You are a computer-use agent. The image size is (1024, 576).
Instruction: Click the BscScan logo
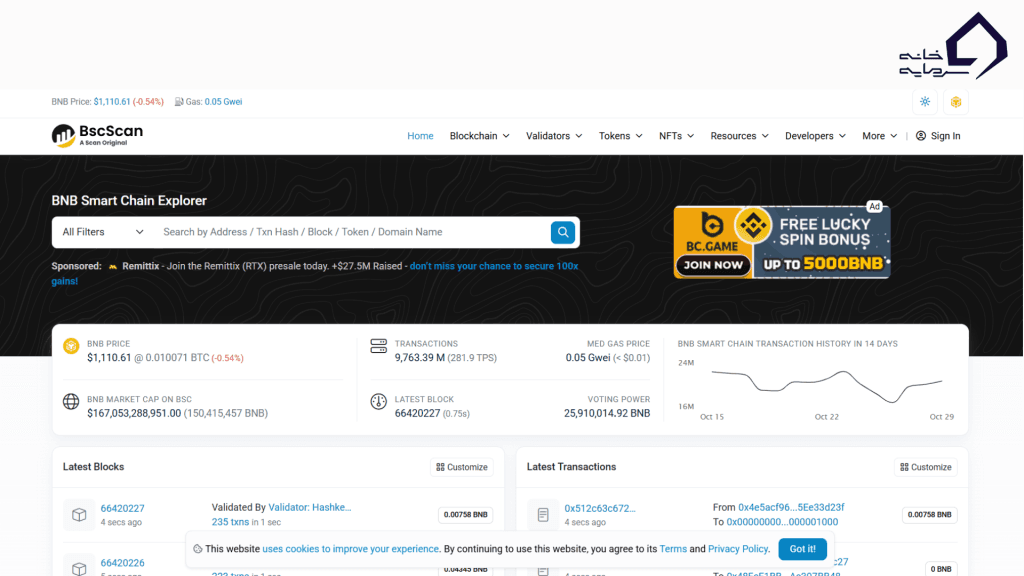click(x=97, y=135)
